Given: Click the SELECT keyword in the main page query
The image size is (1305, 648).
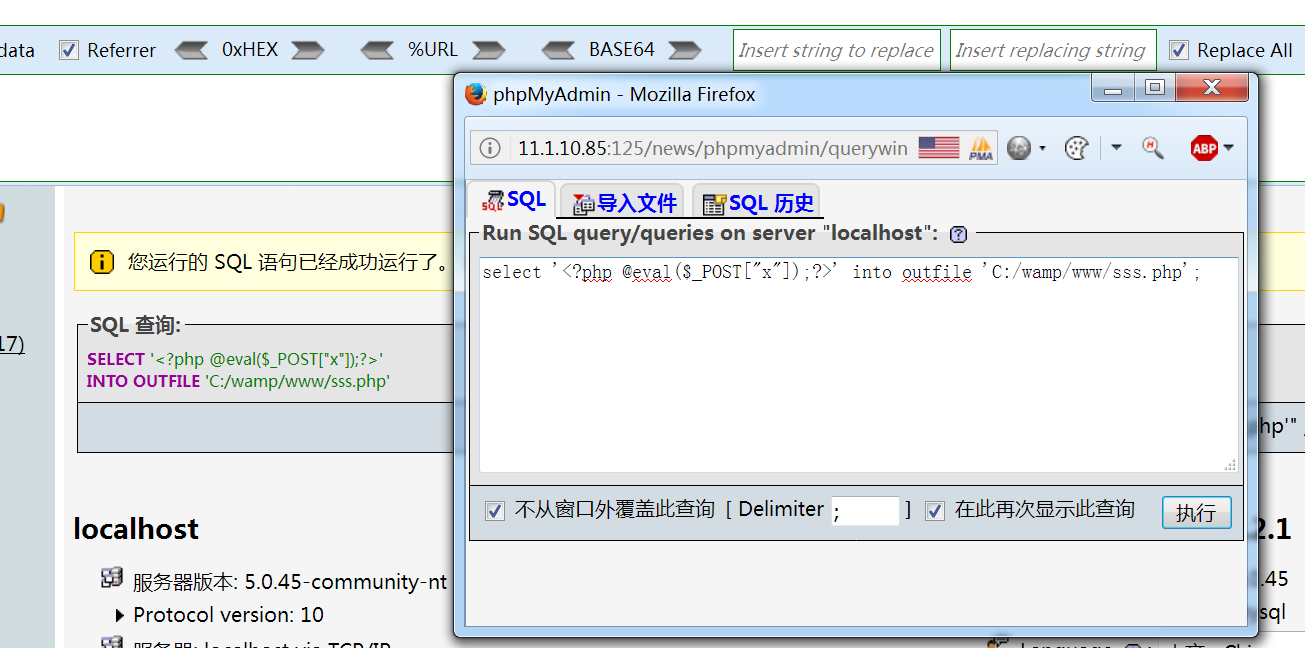Looking at the screenshot, I should [116, 359].
